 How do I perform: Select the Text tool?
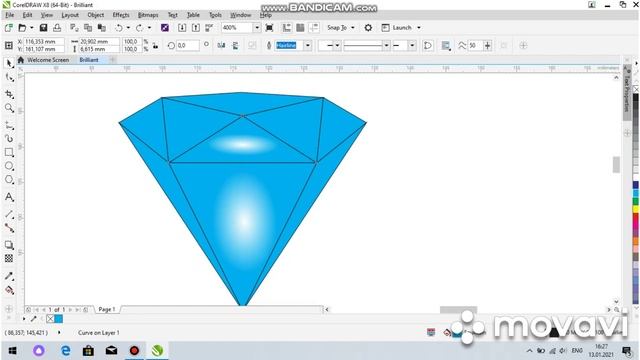9,197
